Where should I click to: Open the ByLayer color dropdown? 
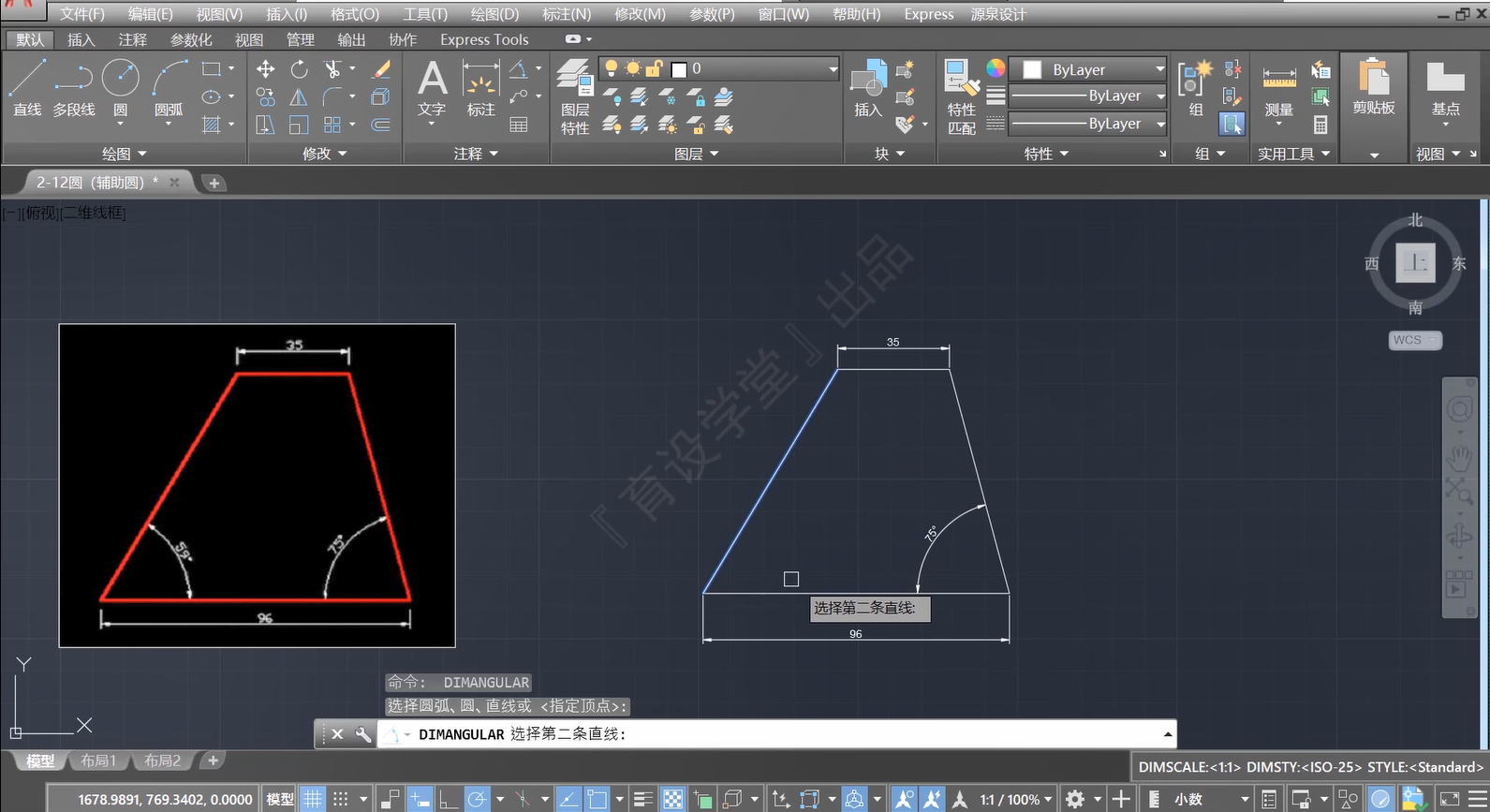(x=1087, y=69)
